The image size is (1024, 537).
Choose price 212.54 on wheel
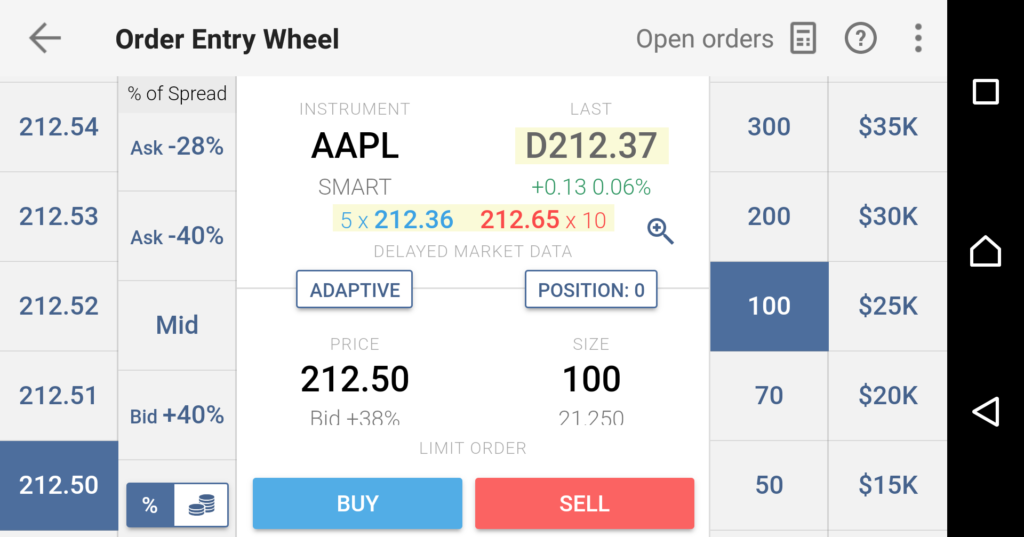(59, 127)
